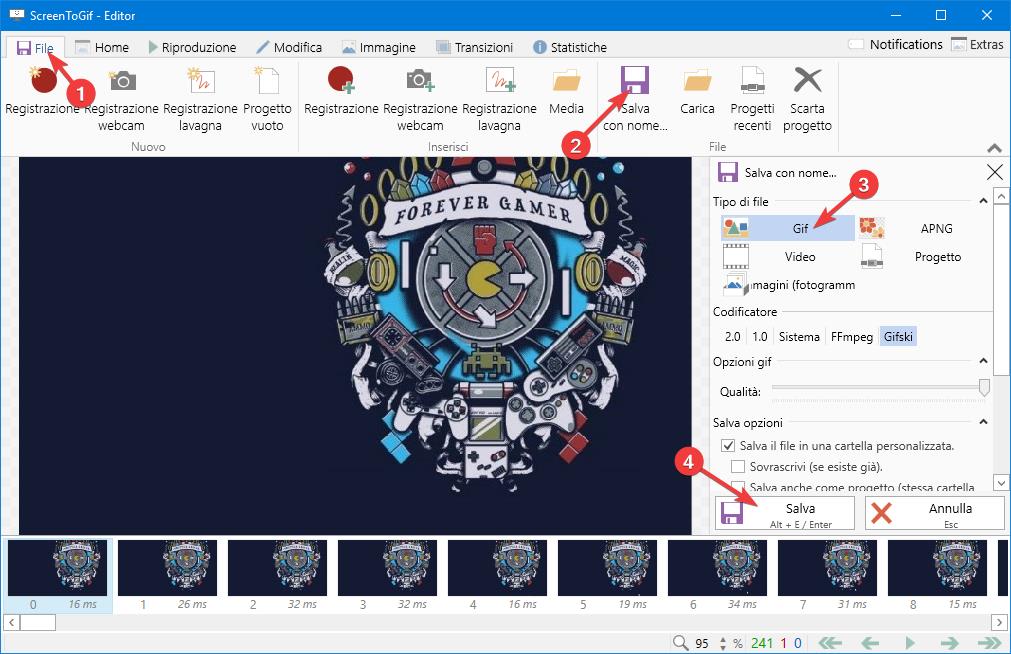
Task: Collapse the Tipo di file section
Action: point(983,201)
